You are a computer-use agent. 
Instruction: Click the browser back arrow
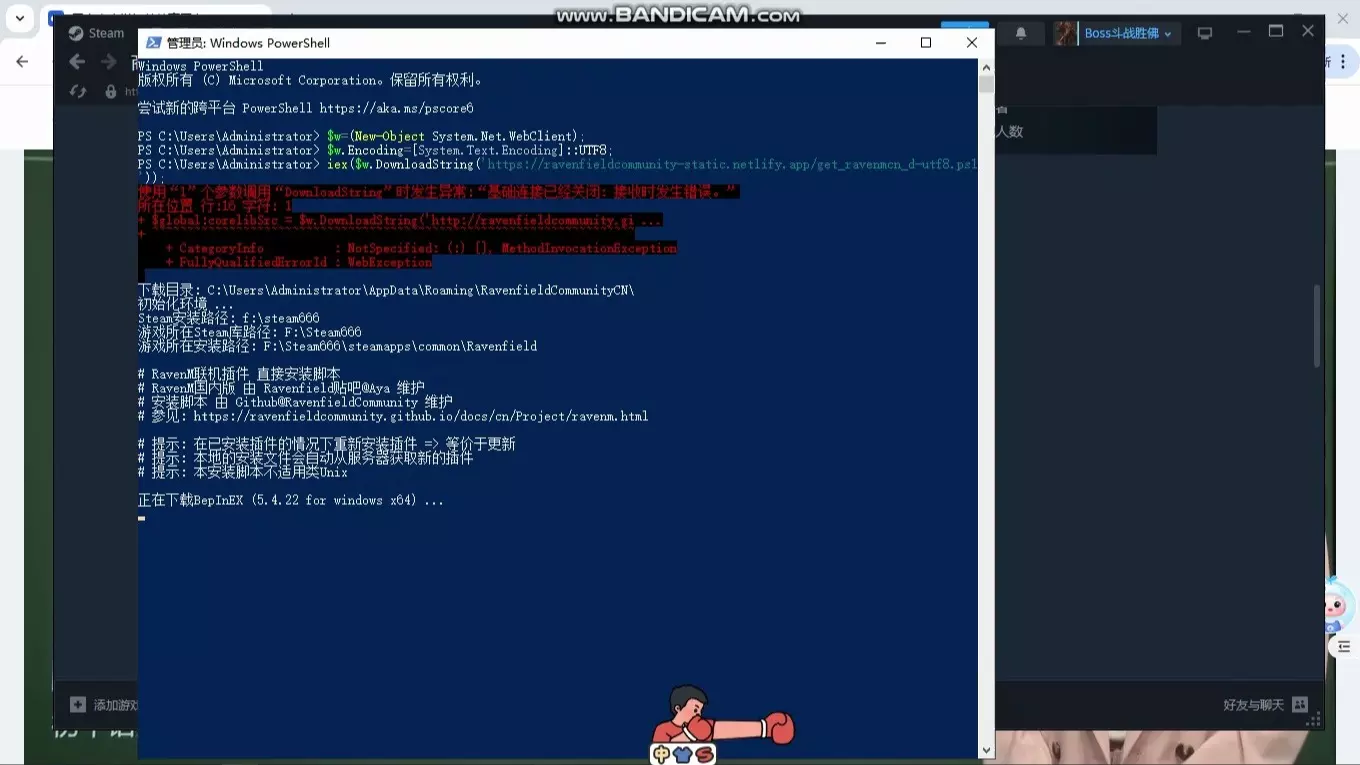click(22, 62)
